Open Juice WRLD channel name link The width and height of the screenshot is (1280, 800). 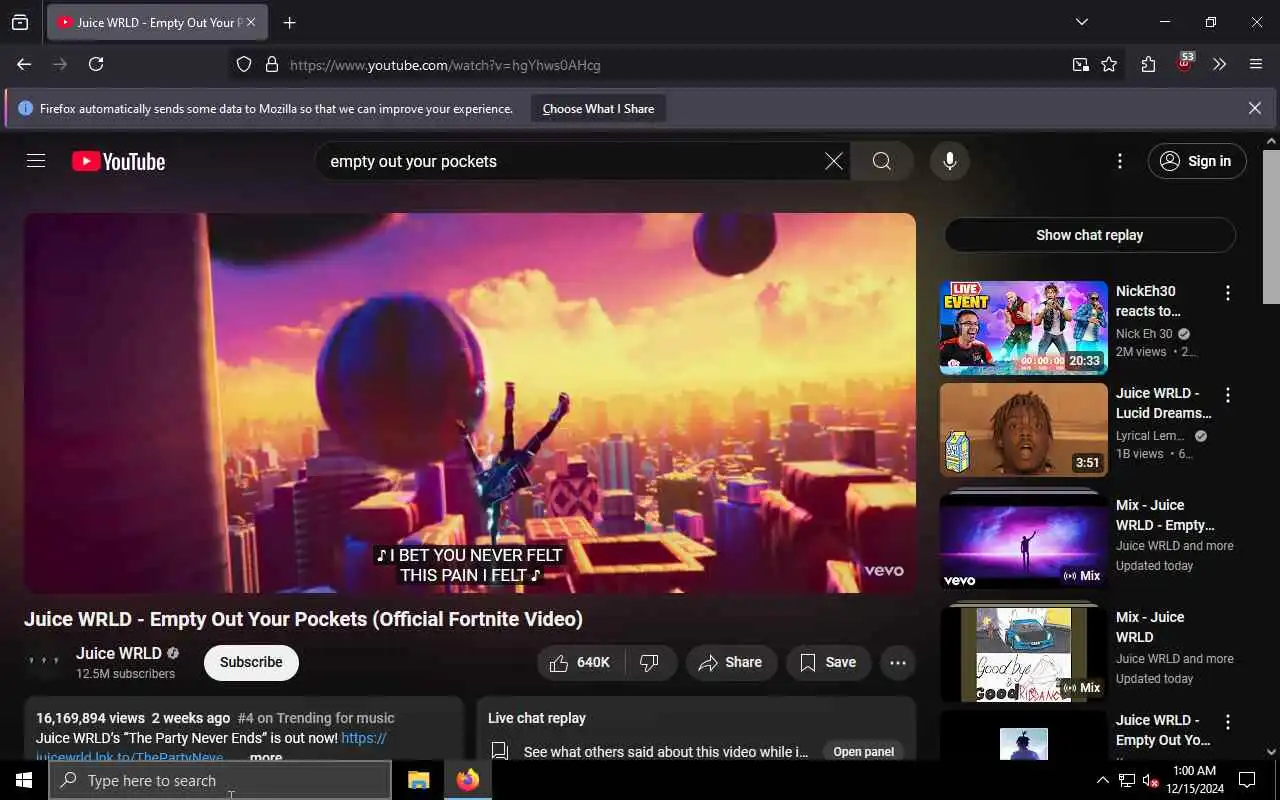click(x=119, y=653)
